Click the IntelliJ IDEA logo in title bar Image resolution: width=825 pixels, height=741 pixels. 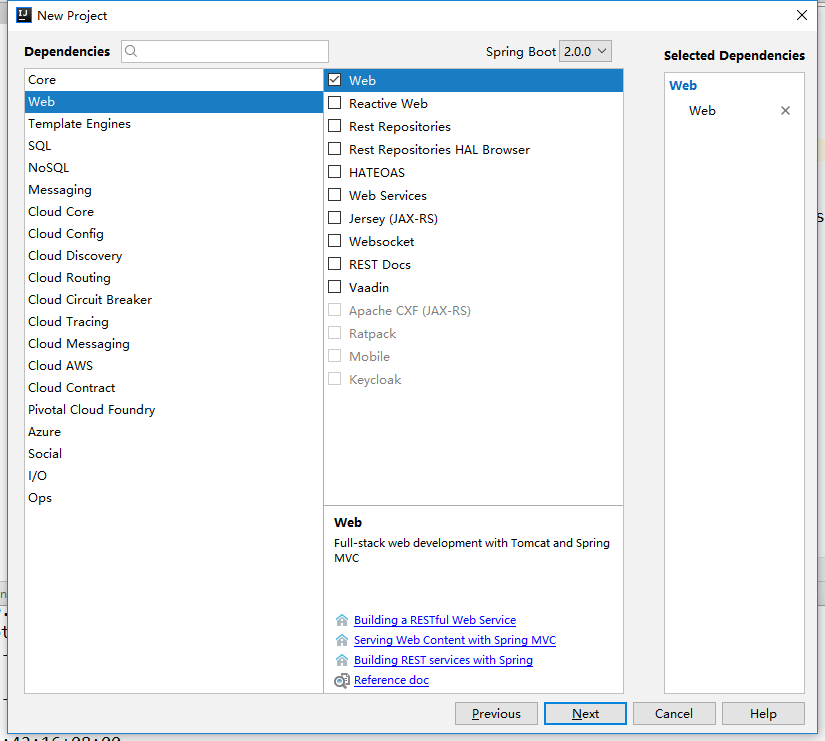click(24, 15)
